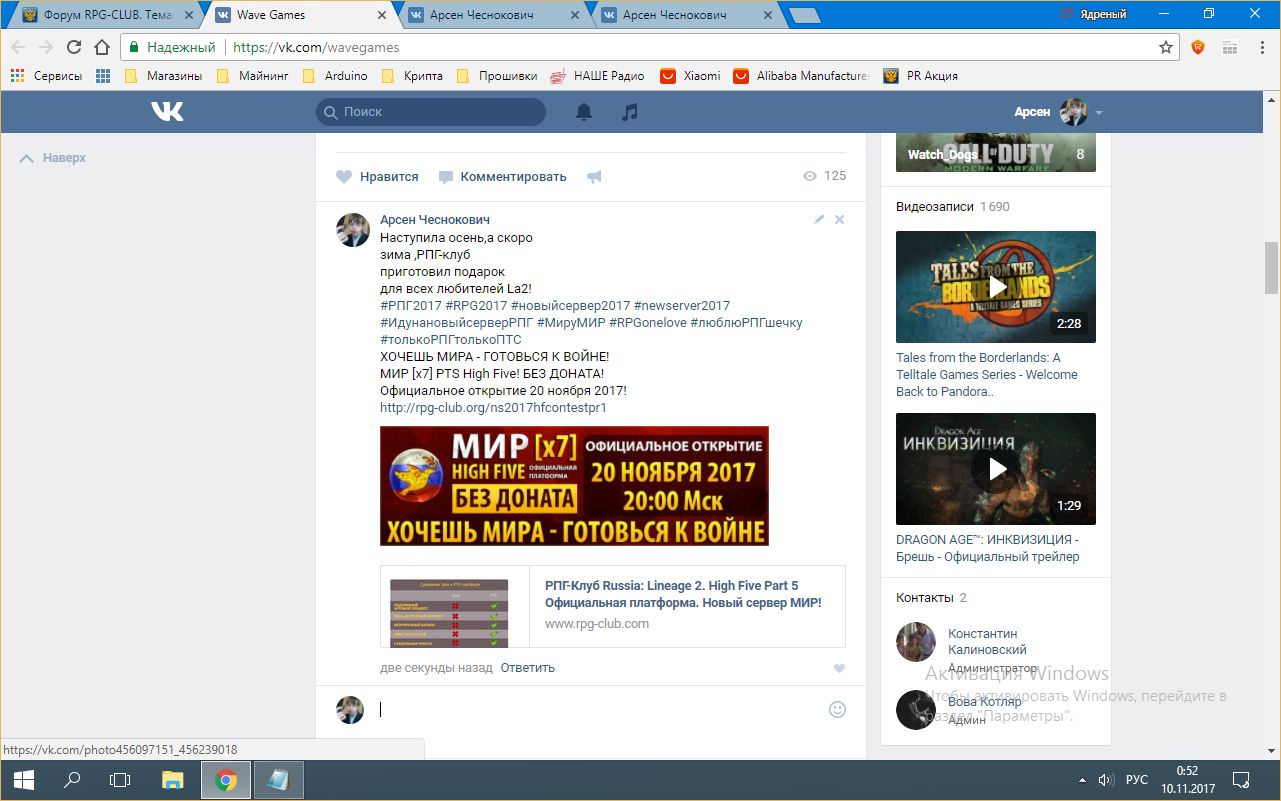Image resolution: width=1281 pixels, height=801 pixels.
Task: Open Xiaomi bookmark
Action: [691, 76]
